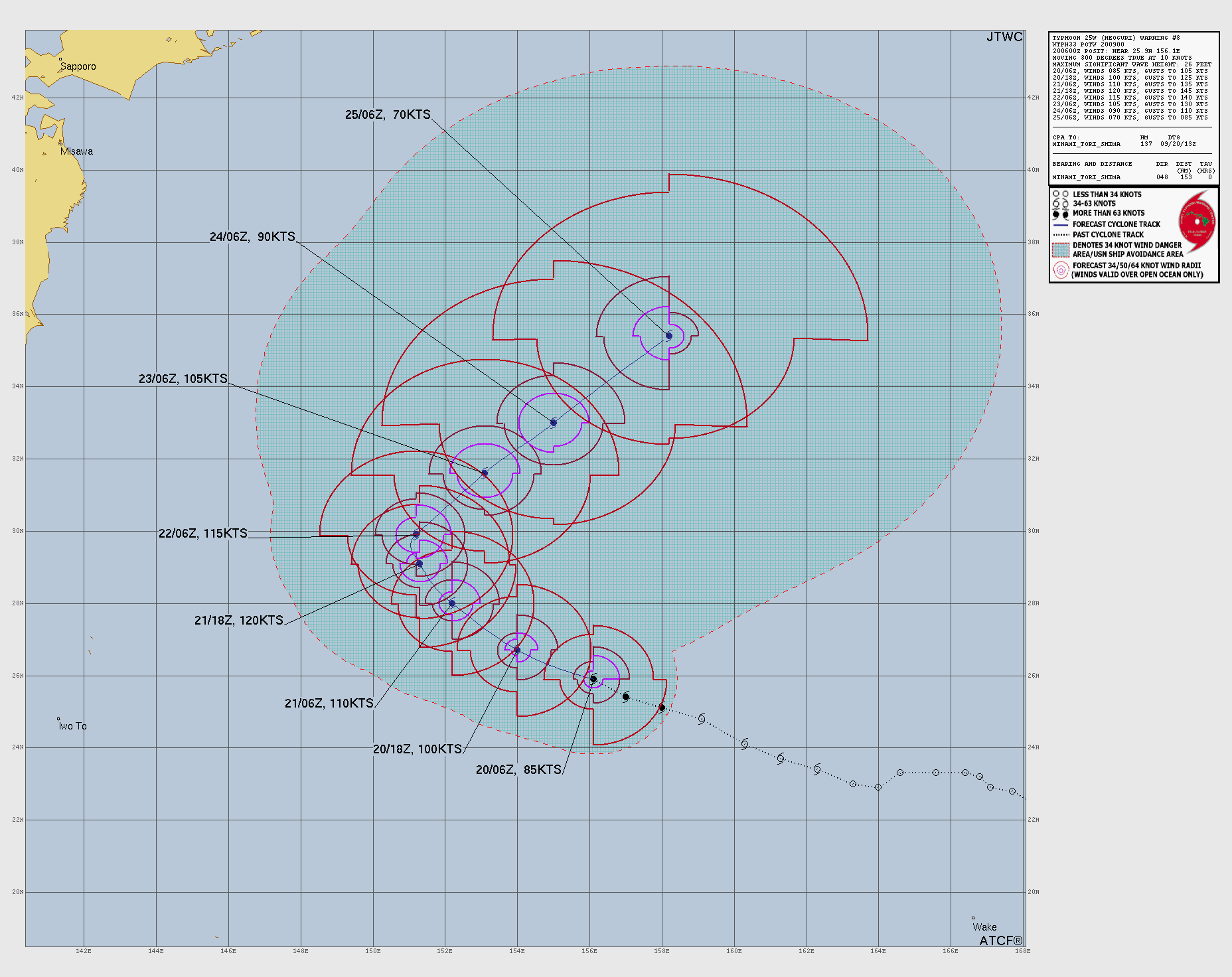Select the 25/06Z forecast position dot

coord(669,336)
